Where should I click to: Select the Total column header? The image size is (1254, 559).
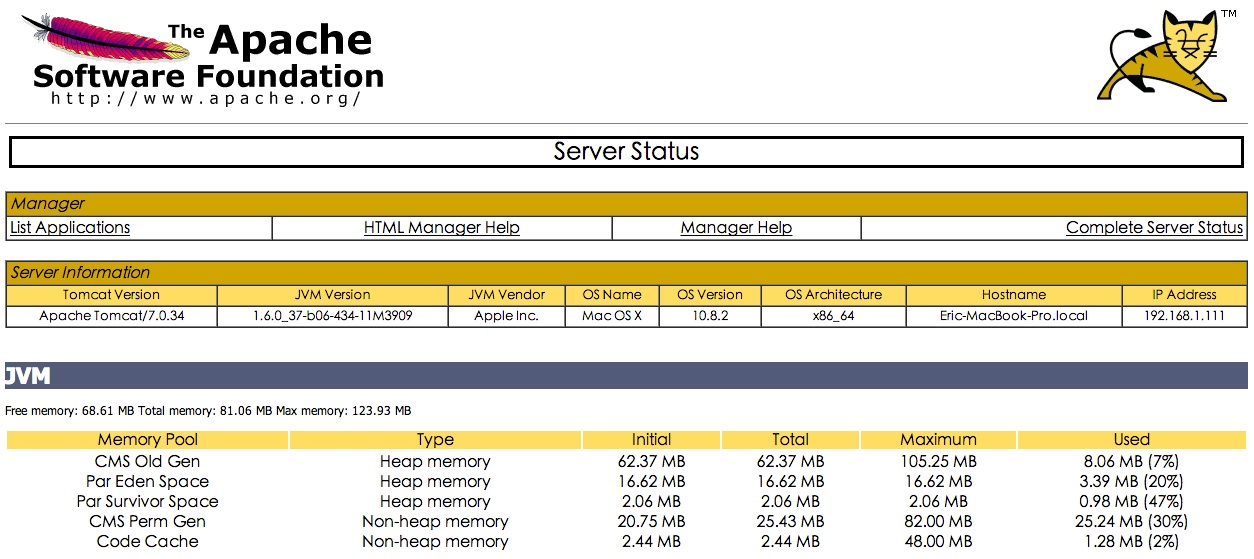790,440
